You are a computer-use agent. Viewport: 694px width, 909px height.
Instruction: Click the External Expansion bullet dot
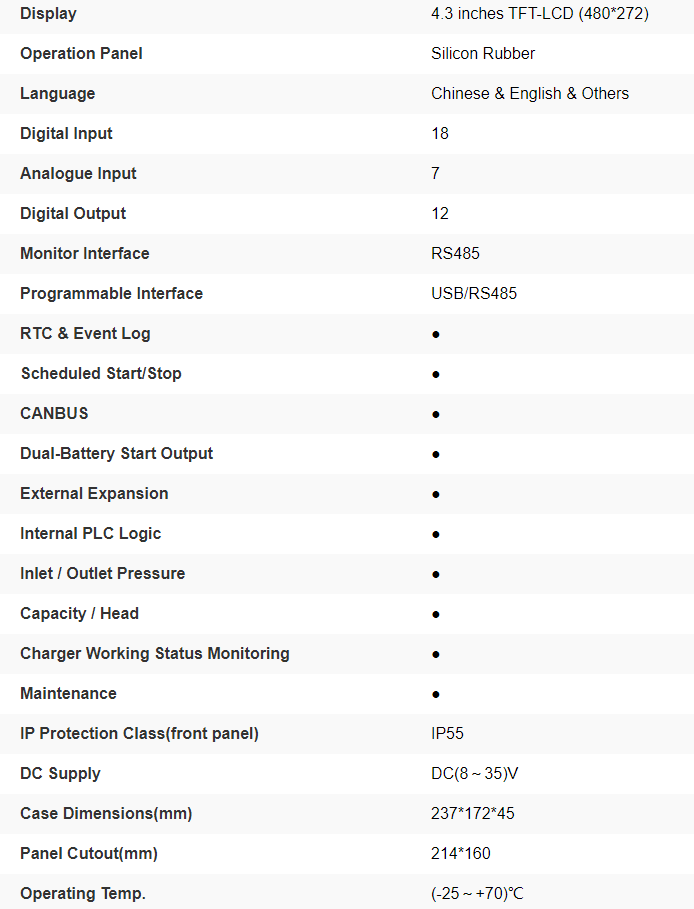pos(436,494)
